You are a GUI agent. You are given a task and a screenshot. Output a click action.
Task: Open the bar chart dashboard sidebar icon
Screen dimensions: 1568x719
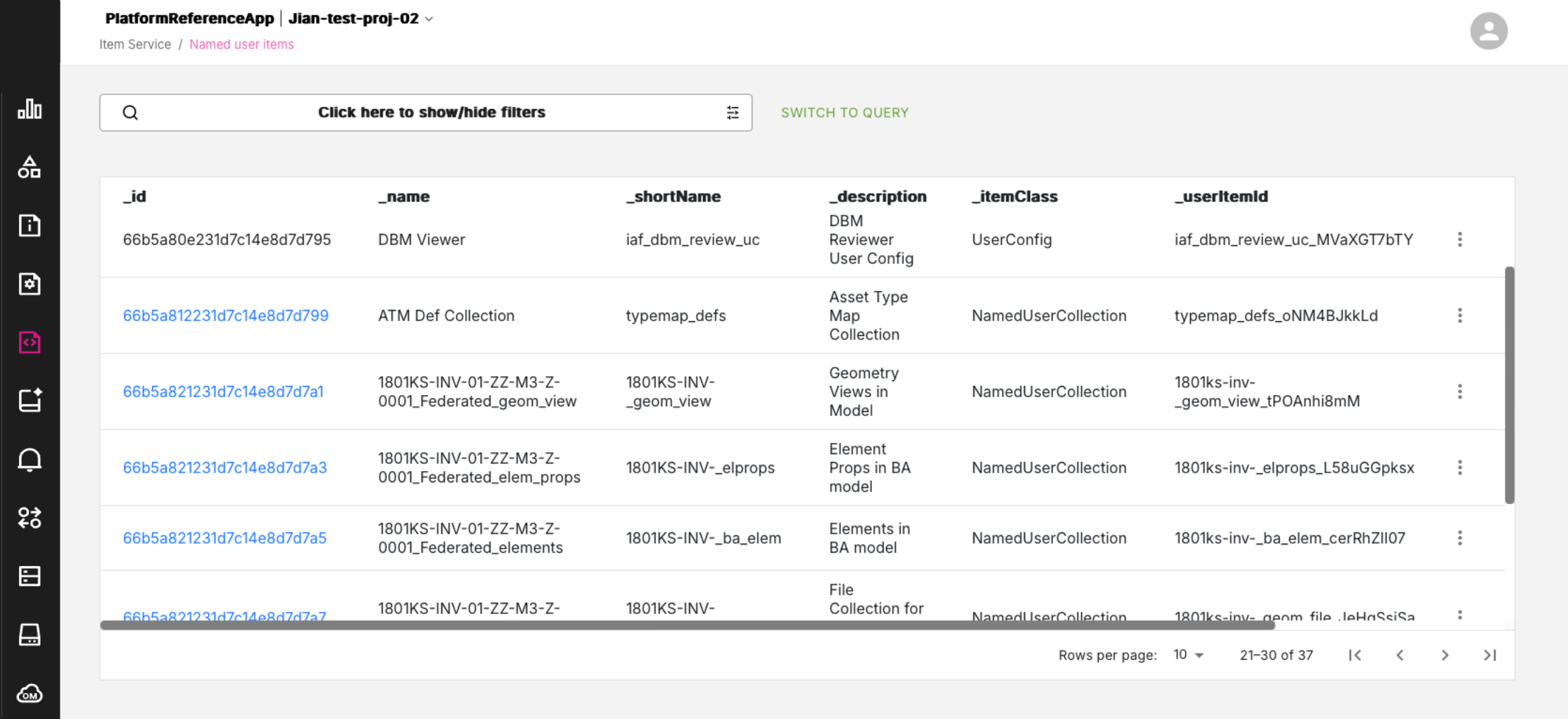coord(30,108)
